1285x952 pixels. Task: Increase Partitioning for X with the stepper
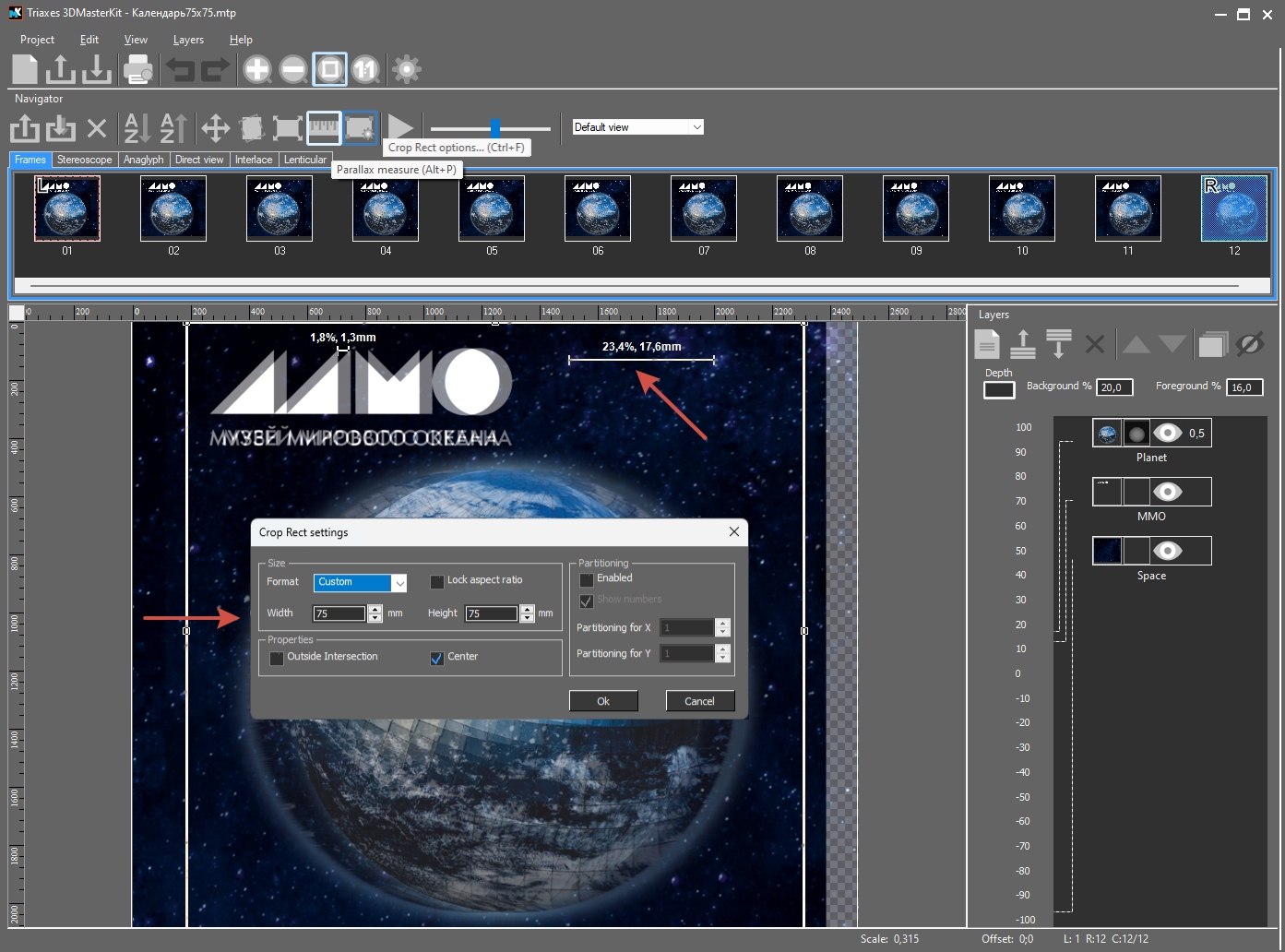pyautogui.click(x=722, y=623)
